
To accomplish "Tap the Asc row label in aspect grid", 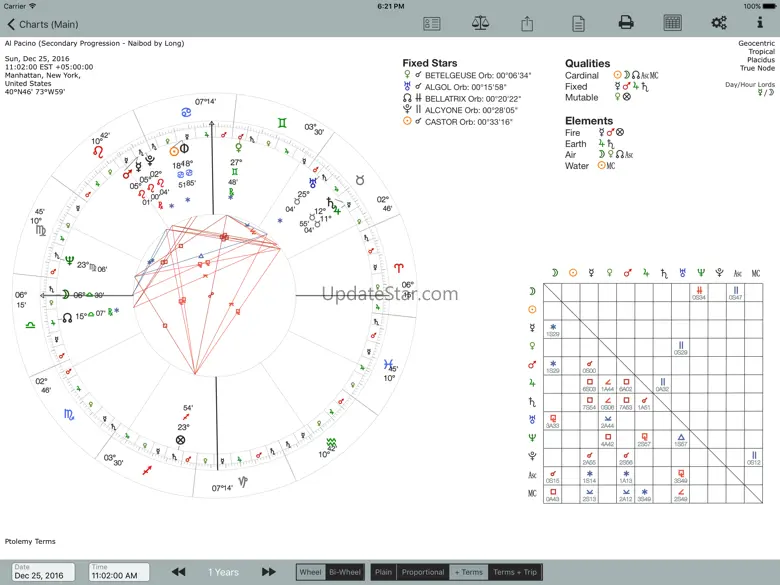I will coord(532,475).
